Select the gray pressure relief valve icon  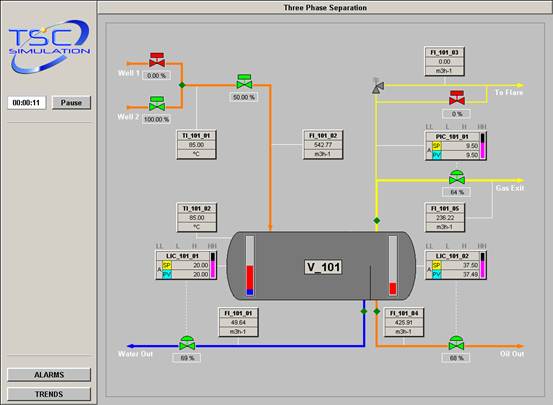point(378,86)
